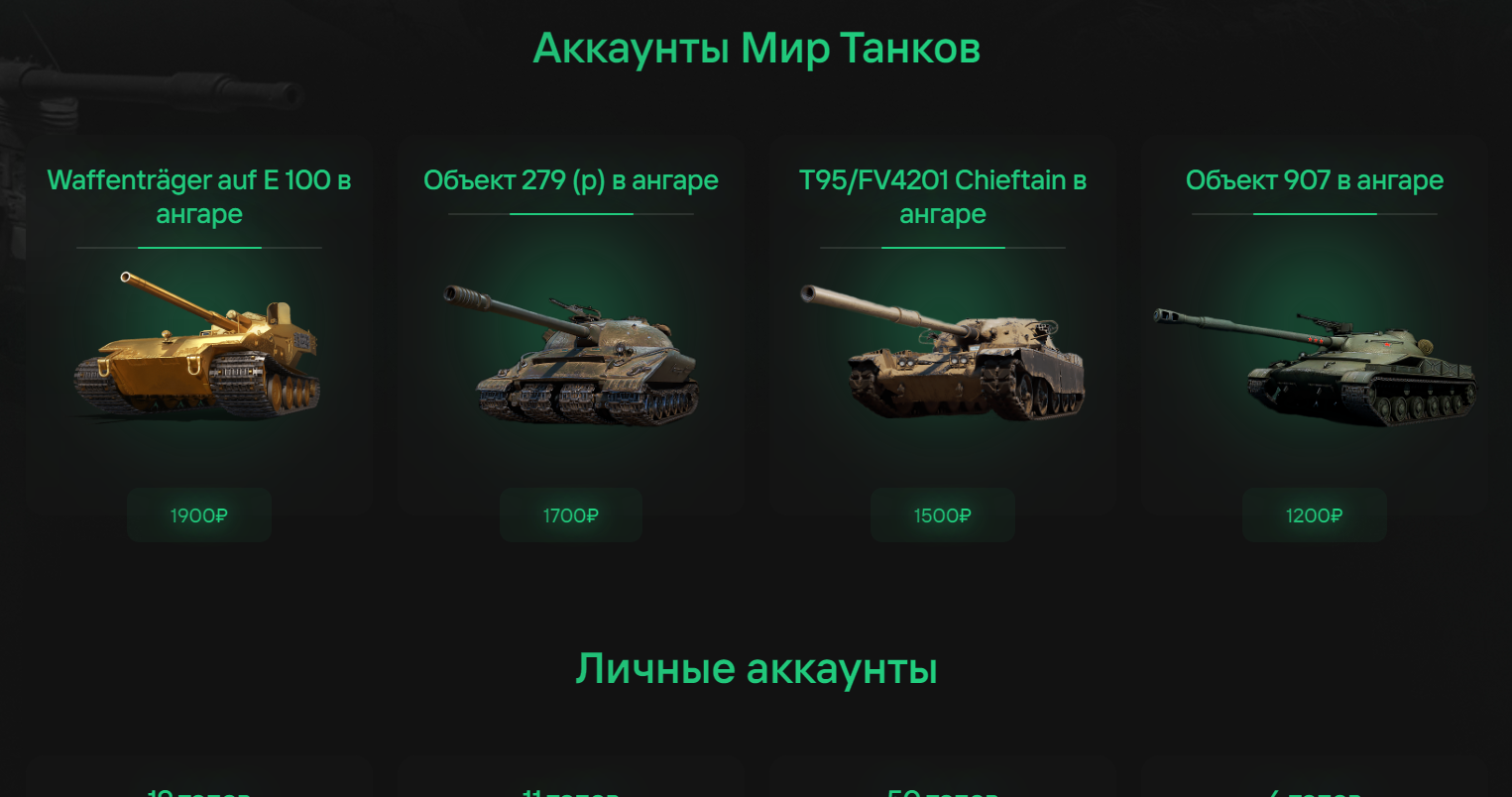This screenshot has height=797, width=1512.
Task: Click the 1900₽ price button
Action: click(199, 515)
